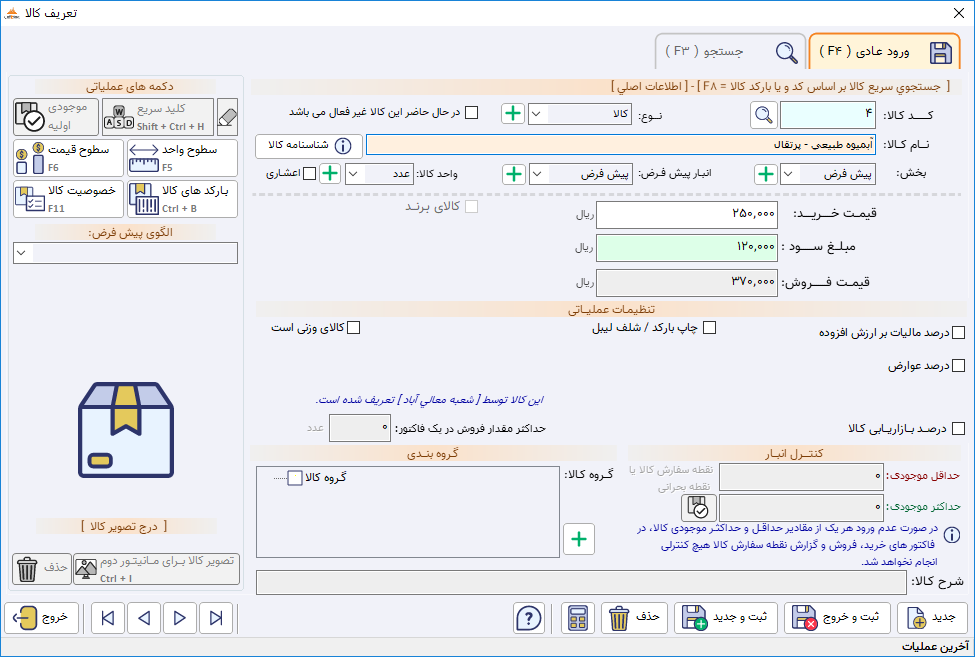Go to the previous record arrow

point(144,618)
